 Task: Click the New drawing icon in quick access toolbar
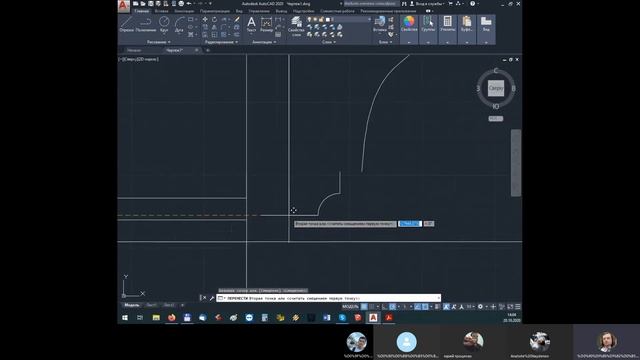[x=136, y=3]
